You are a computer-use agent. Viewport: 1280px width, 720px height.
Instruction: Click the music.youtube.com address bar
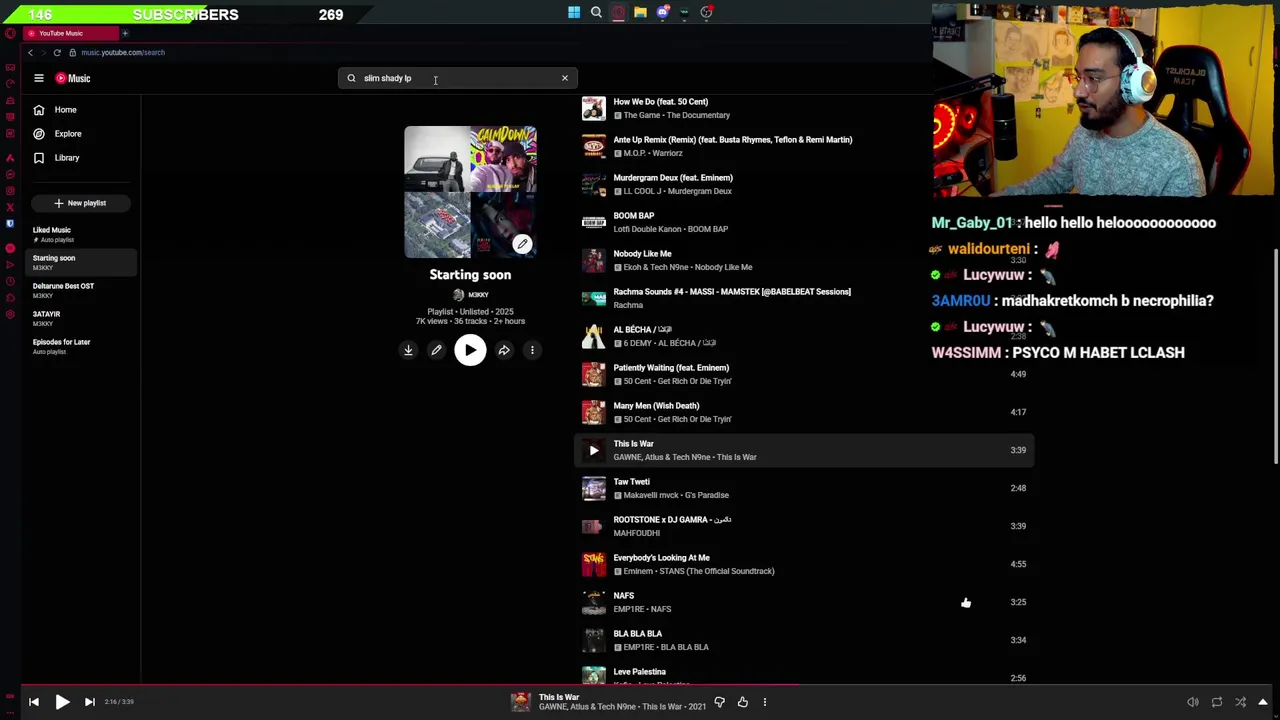[123, 52]
